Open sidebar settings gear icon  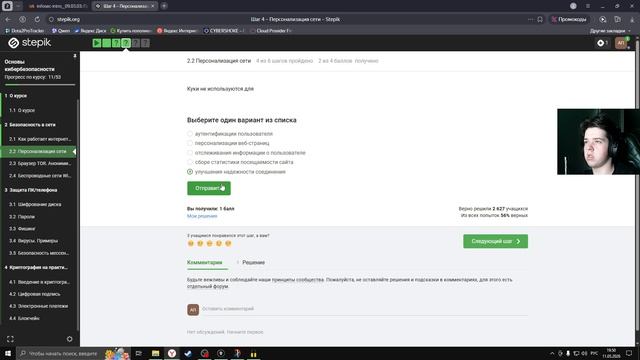(x=69, y=339)
